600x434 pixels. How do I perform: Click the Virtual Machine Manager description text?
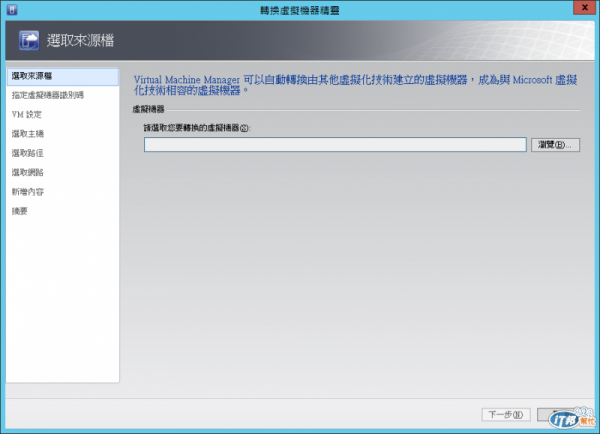[x=355, y=85]
